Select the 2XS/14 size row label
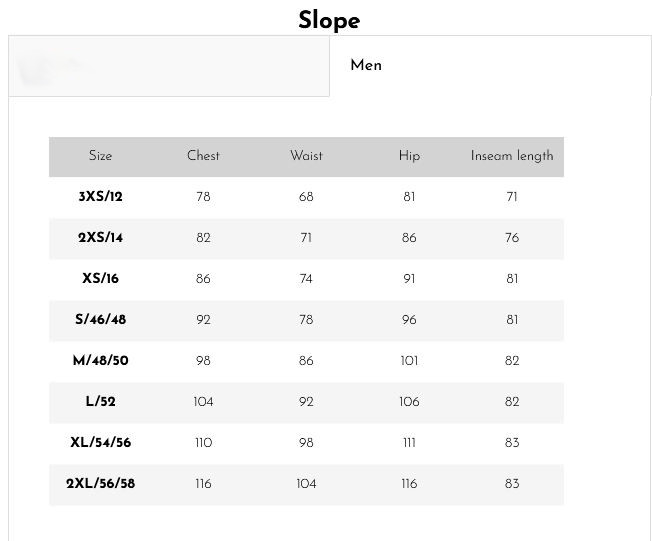Viewport: 652px width, 541px height. [x=100, y=238]
